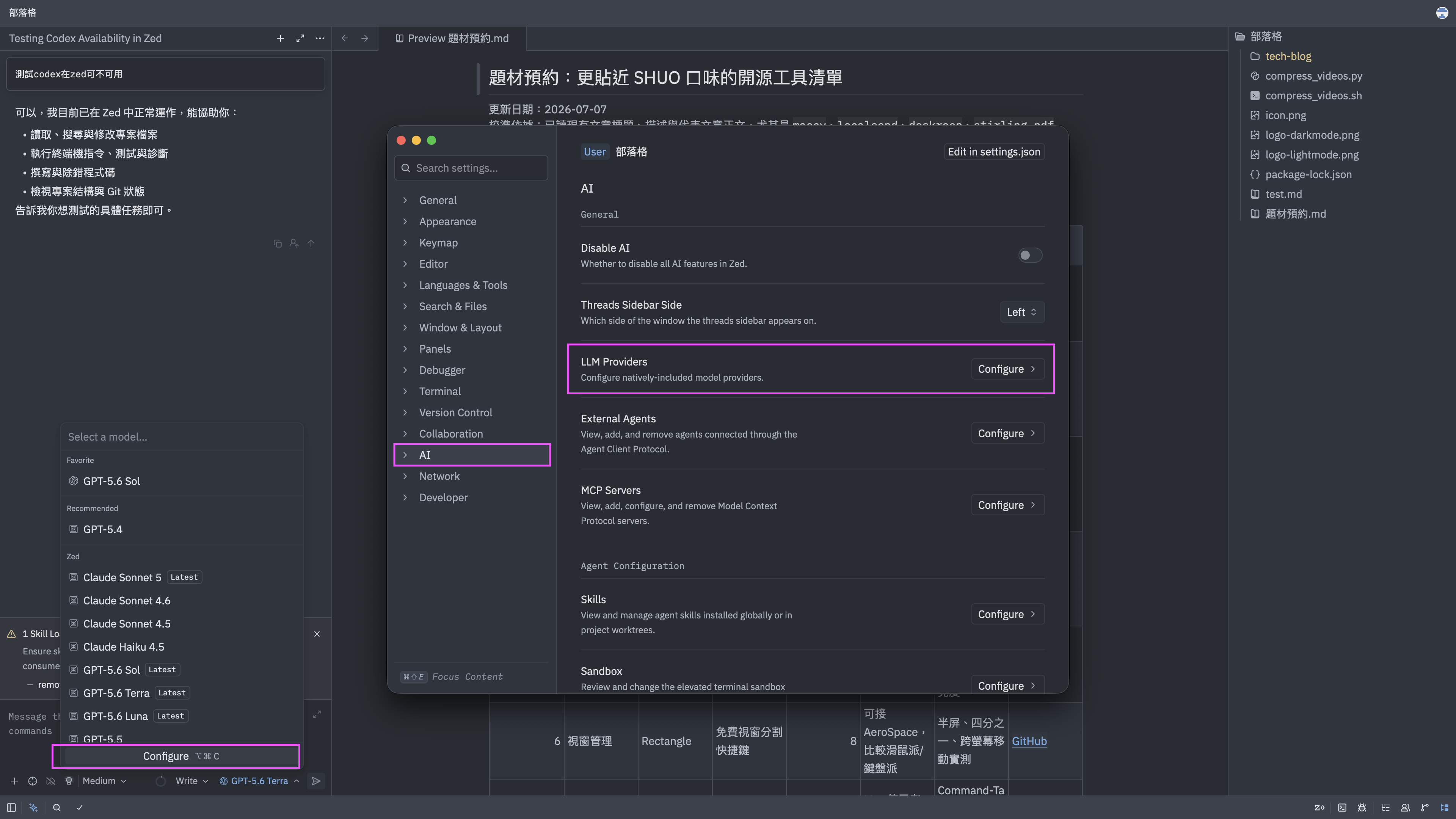
Task: Open GitHub link in Rectangle row
Action: (x=1029, y=741)
